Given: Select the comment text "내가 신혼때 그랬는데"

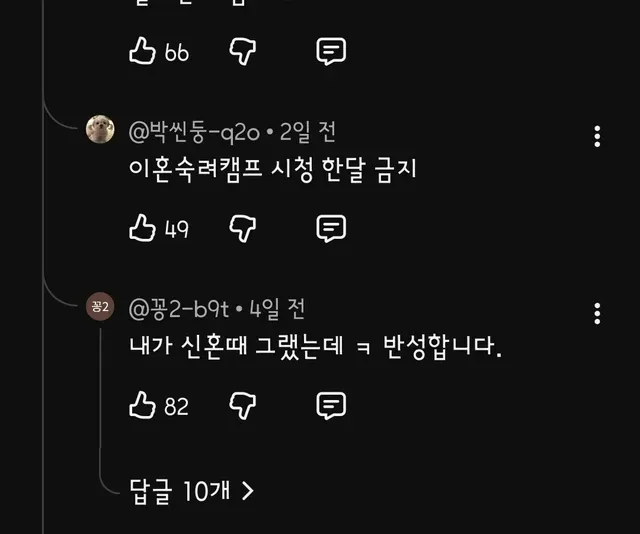Looking at the screenshot, I should tap(238, 348).
